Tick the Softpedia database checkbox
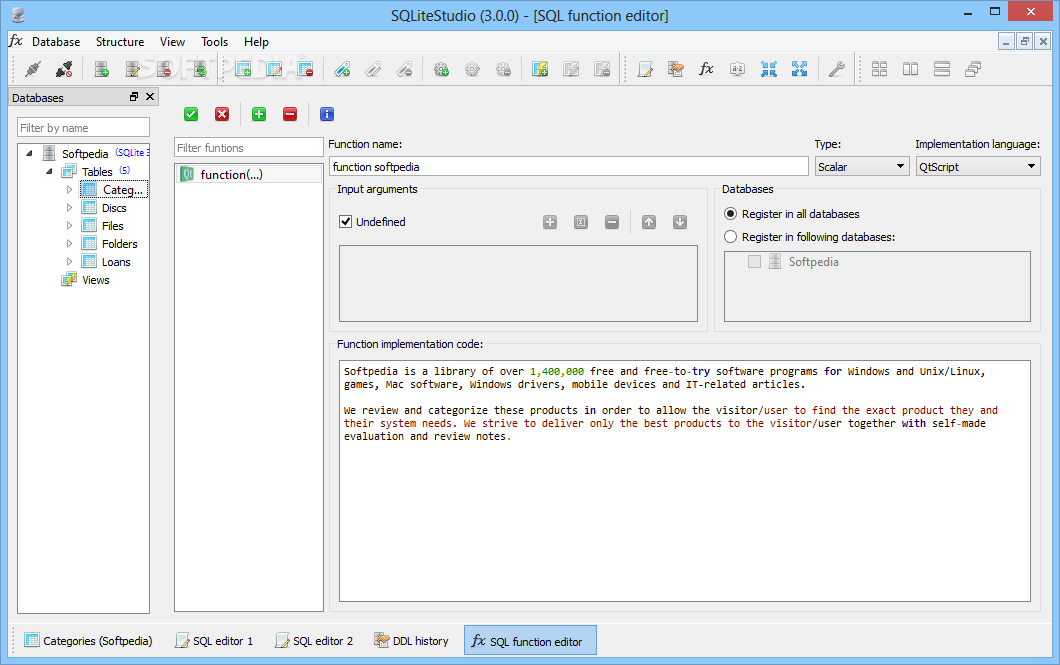This screenshot has height=665, width=1060. coord(754,262)
